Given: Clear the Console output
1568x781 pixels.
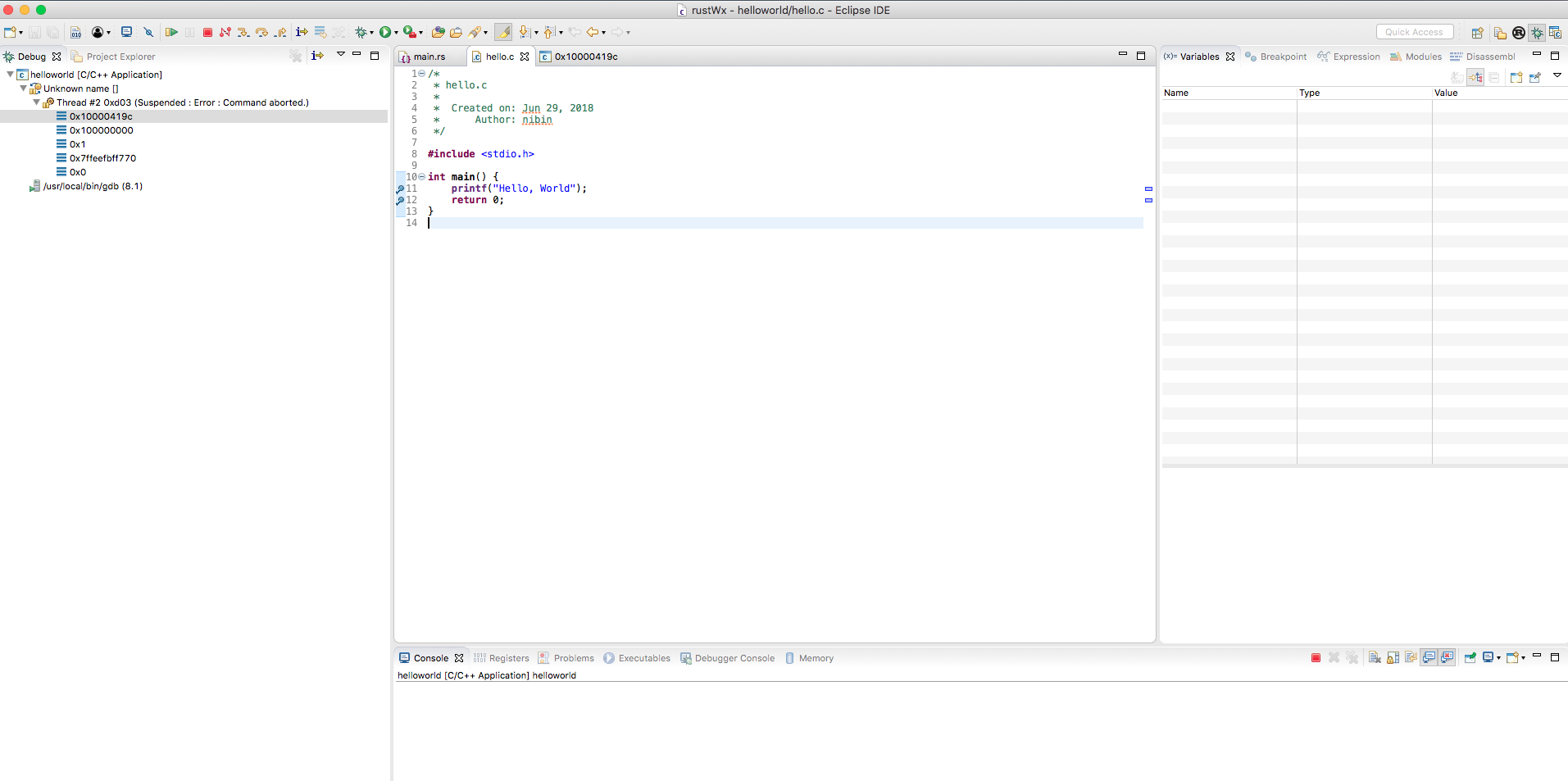Looking at the screenshot, I should click(1375, 657).
